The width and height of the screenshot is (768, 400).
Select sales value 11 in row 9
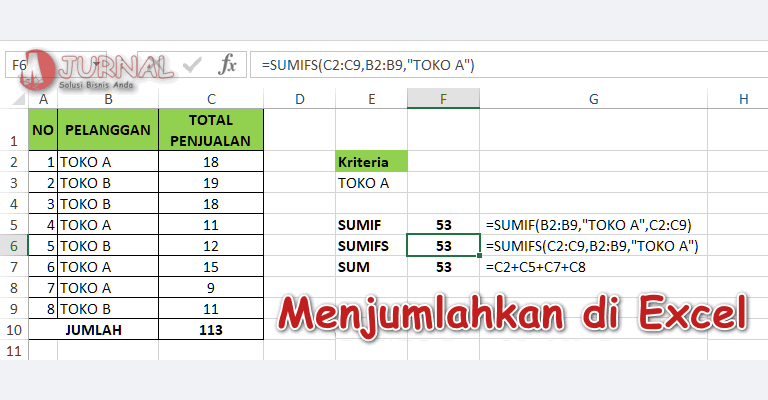point(211,309)
